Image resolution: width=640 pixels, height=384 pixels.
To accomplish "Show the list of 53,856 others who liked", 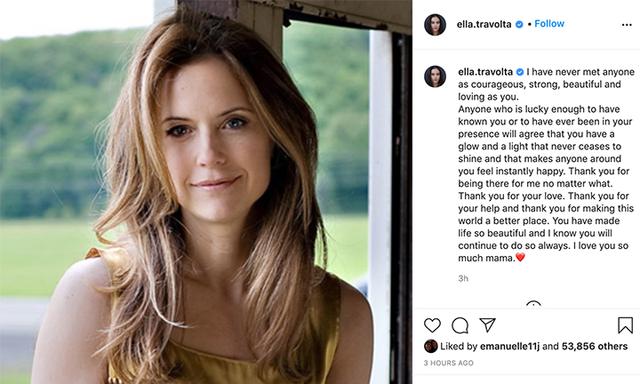I will 595,346.
